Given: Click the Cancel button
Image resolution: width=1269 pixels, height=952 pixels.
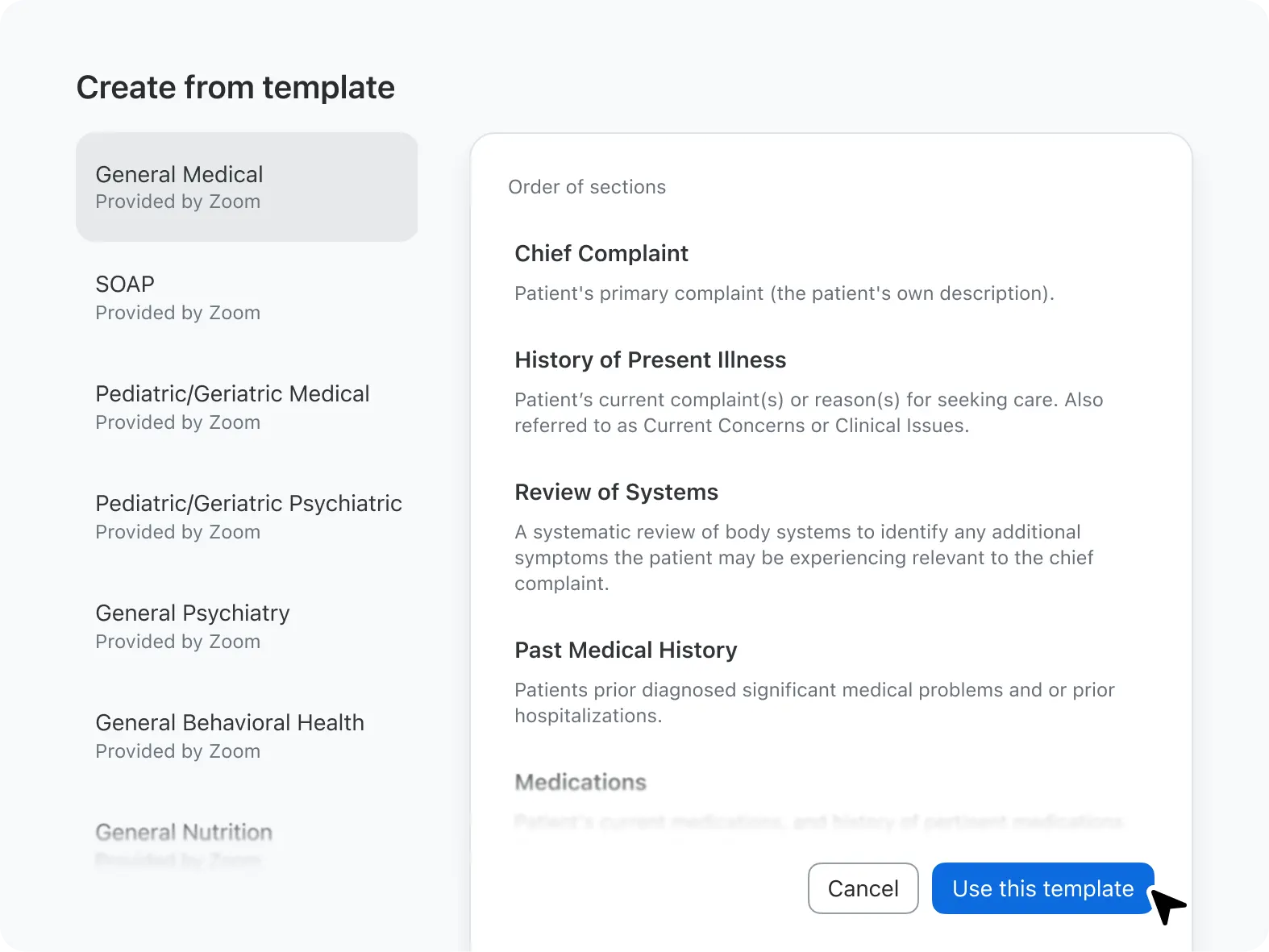Looking at the screenshot, I should pos(863,888).
